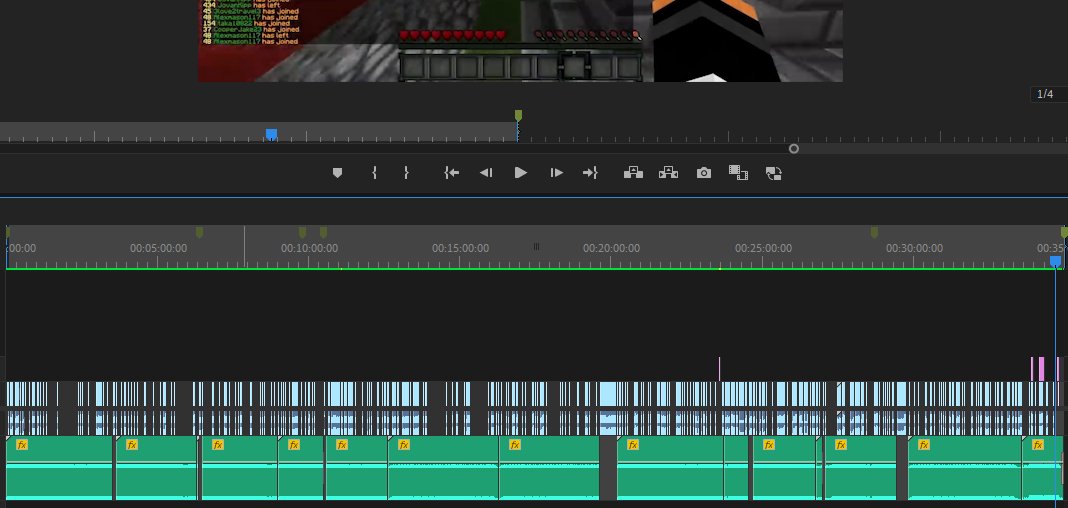
Task: Click the Mark Out bracket icon
Action: click(406, 173)
